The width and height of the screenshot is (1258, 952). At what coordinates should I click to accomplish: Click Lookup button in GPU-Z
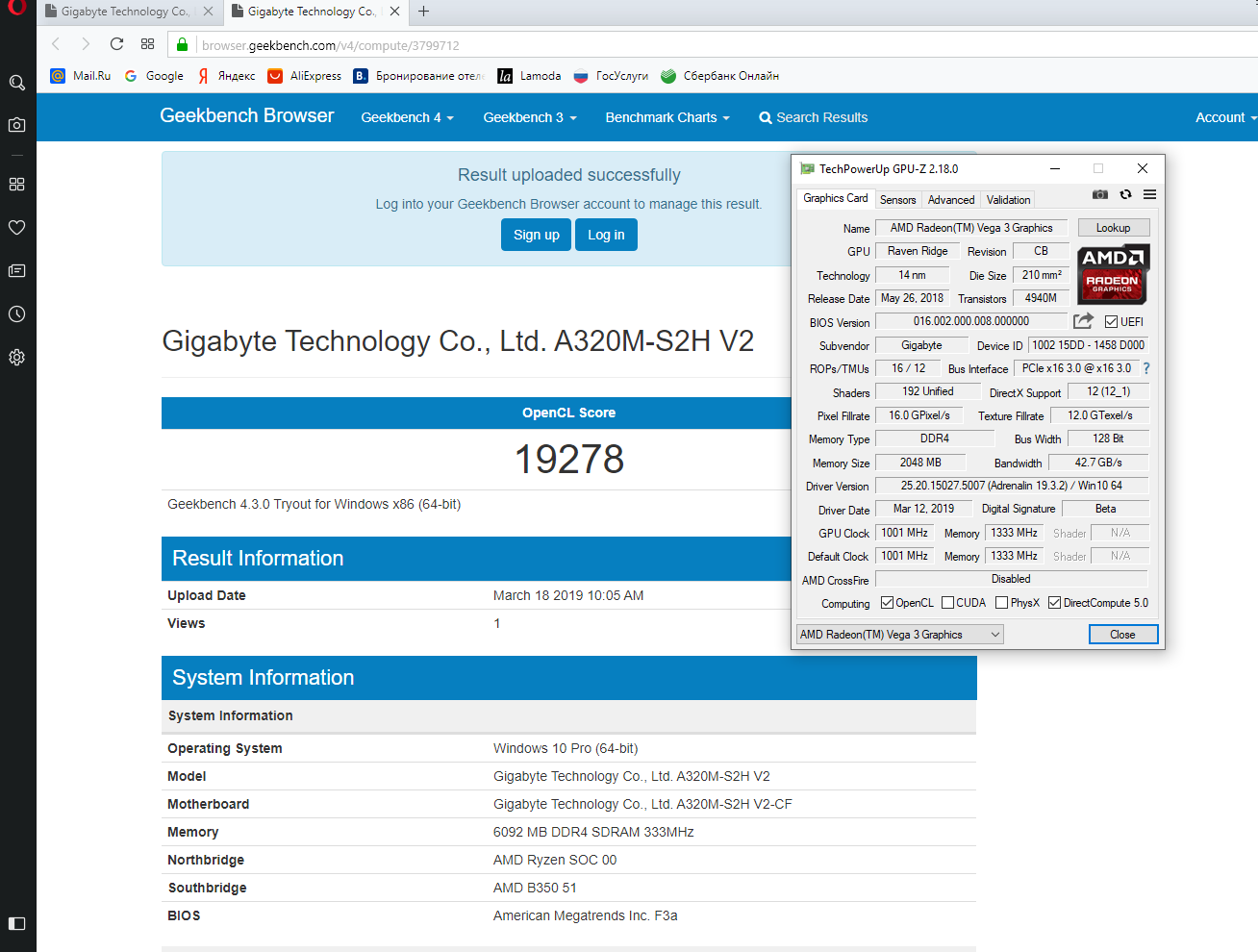coord(1113,228)
